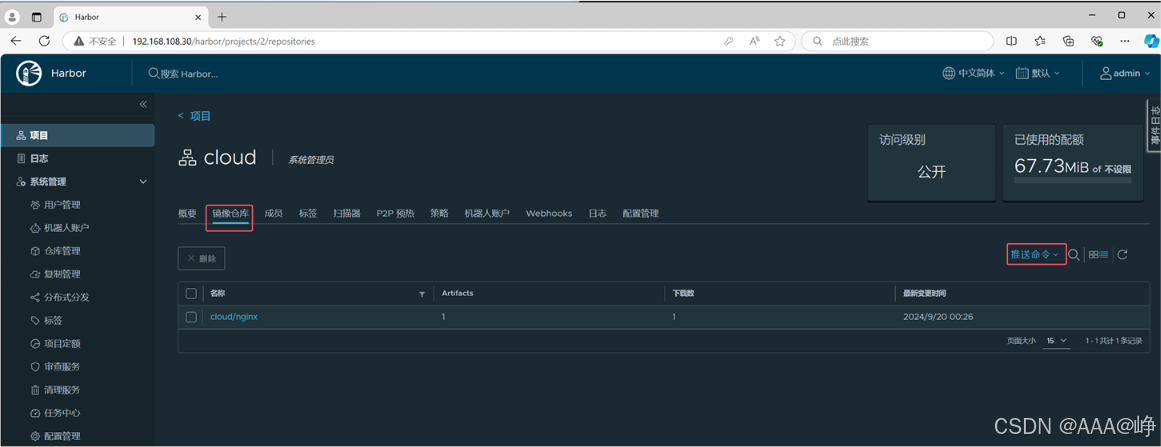Click the 删除 button
This screenshot has width=1161, height=447.
click(201, 258)
